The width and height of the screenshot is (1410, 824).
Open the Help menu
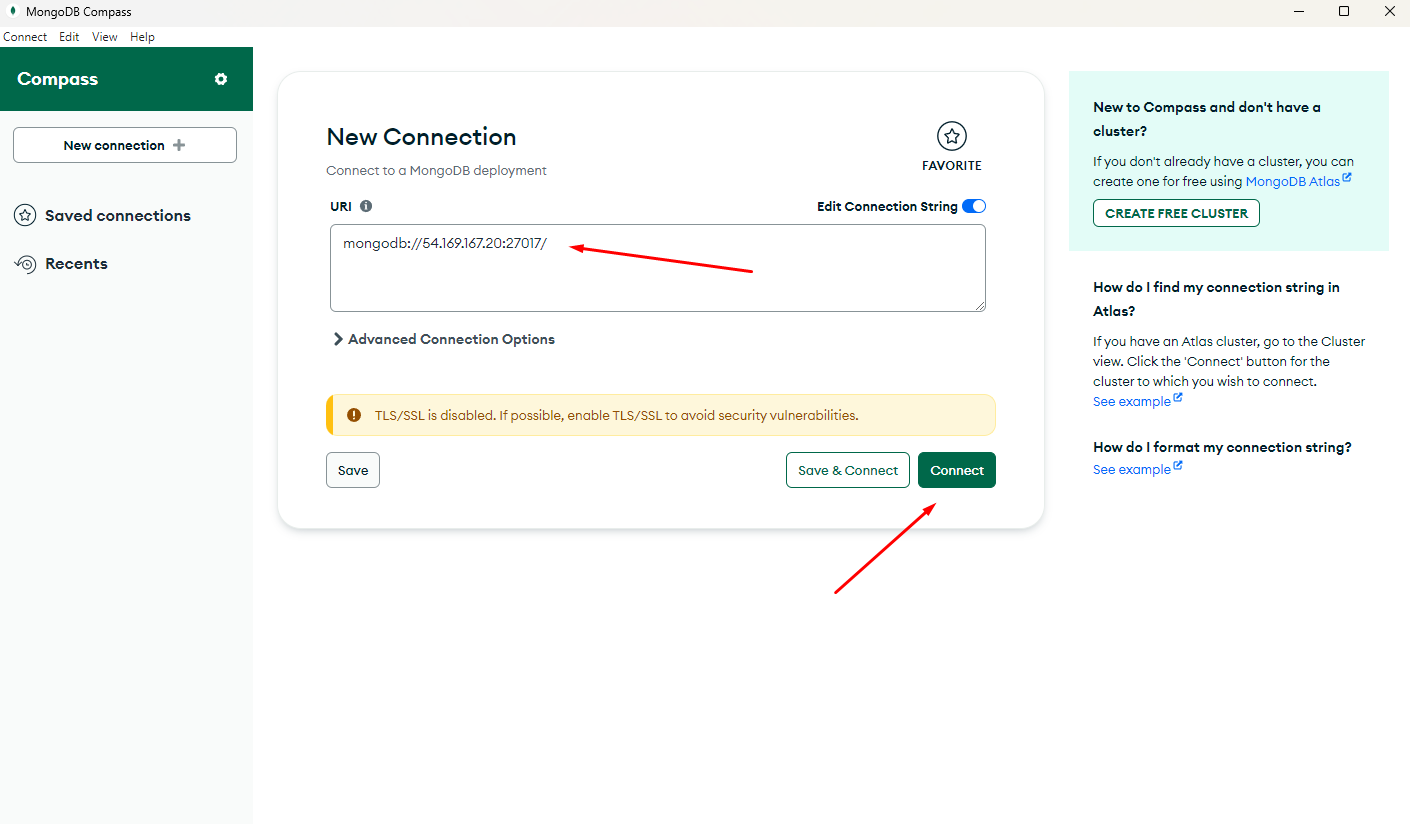coord(142,37)
